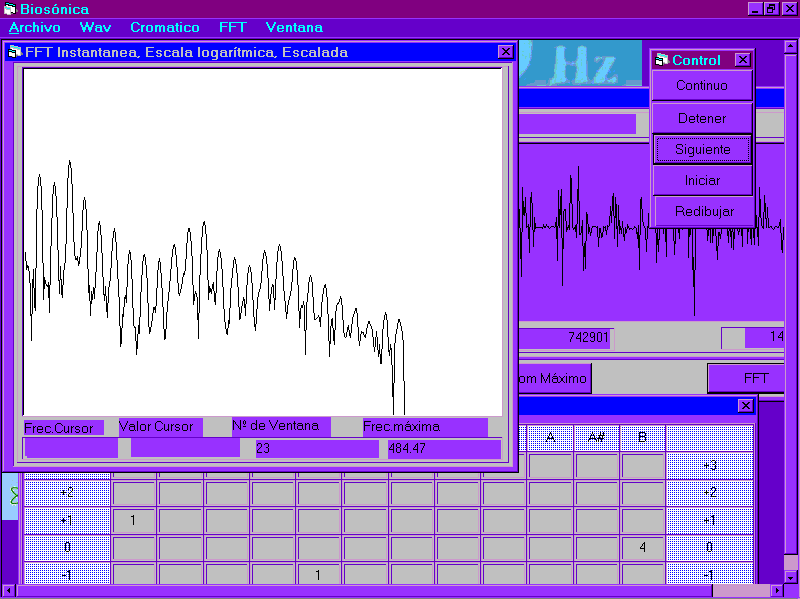This screenshot has height=599, width=800.
Task: Close the chromatic note grid window
Action: click(745, 405)
